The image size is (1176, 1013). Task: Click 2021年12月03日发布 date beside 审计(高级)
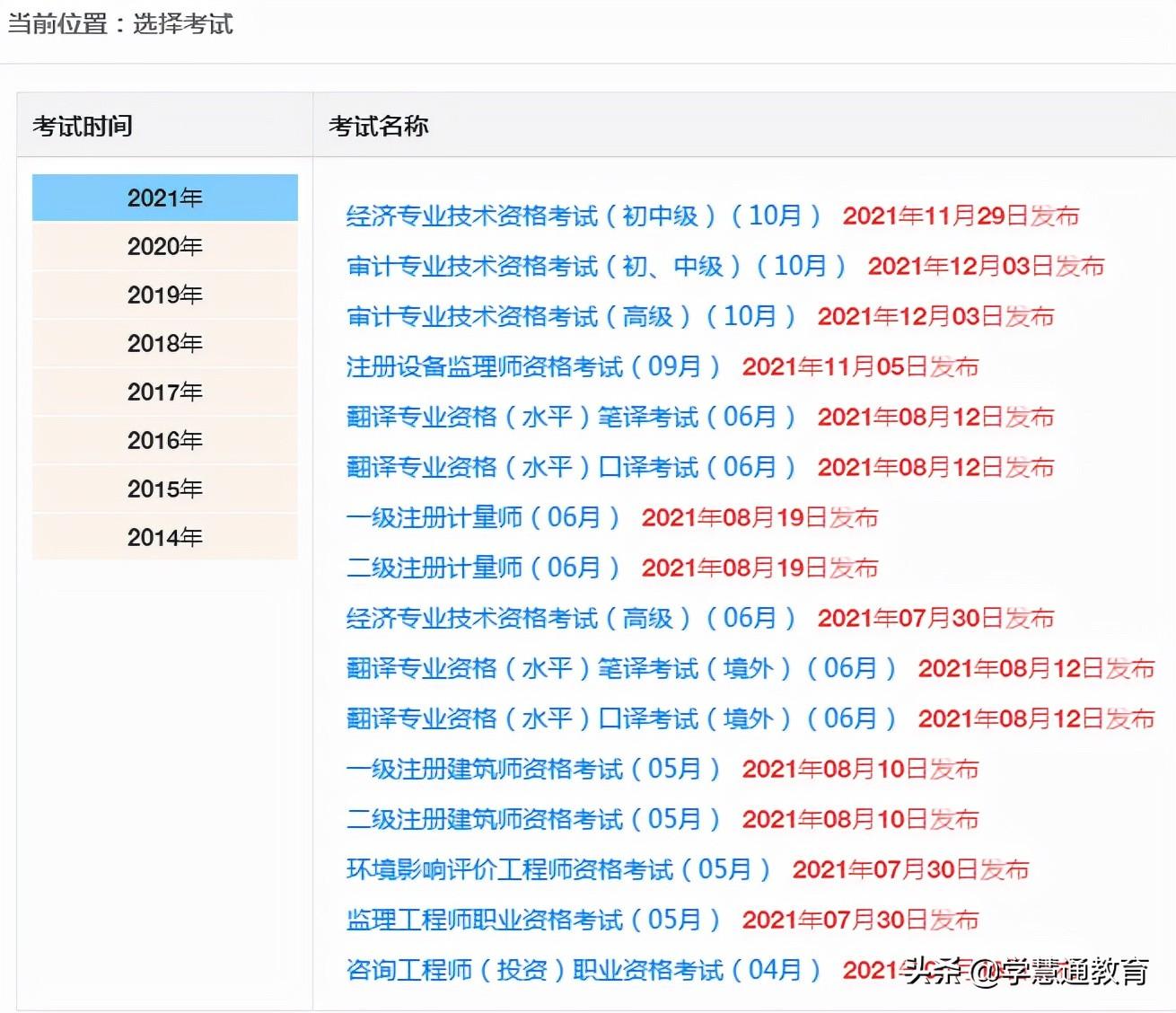935,316
